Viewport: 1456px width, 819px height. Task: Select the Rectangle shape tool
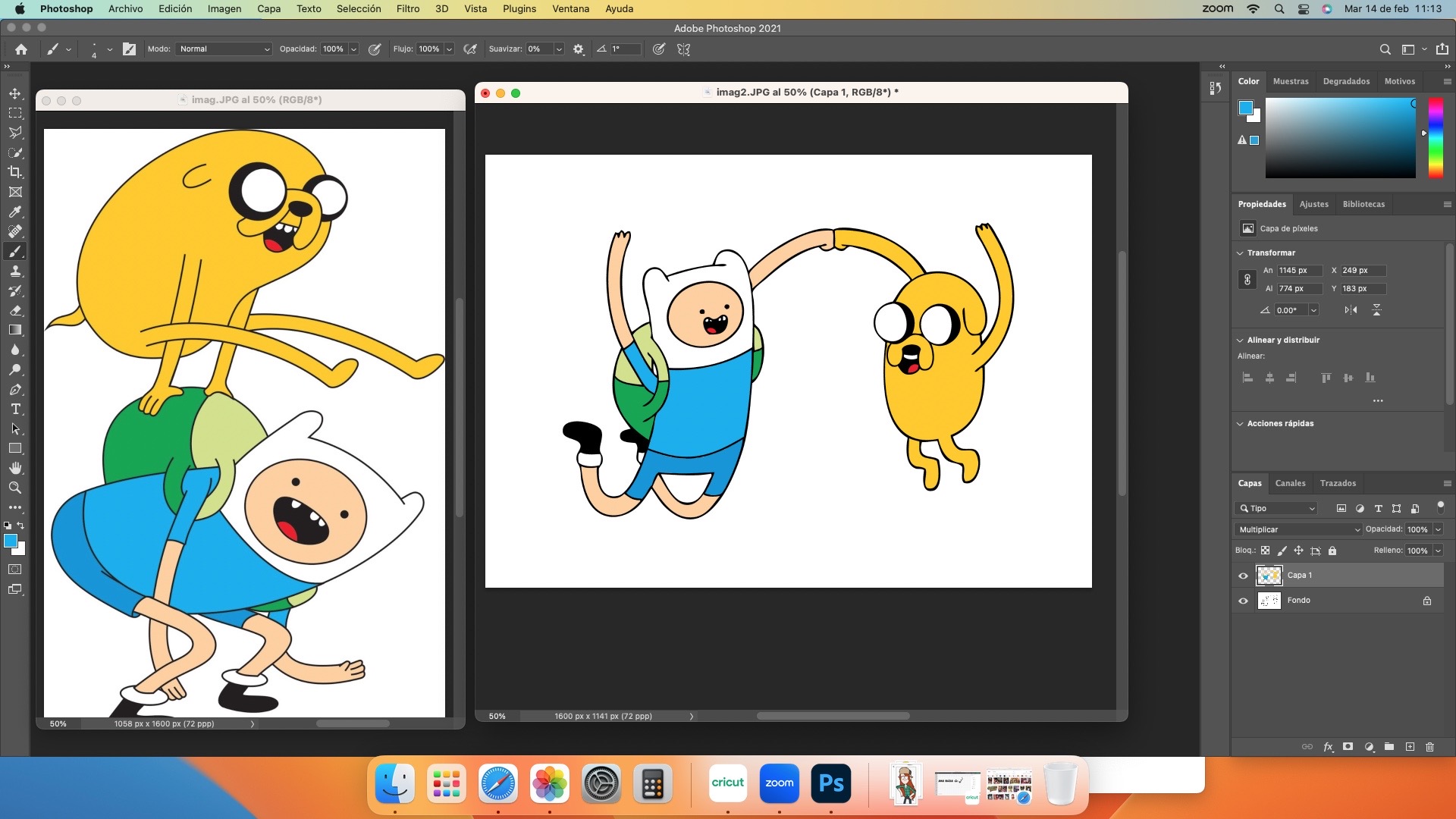[x=15, y=448]
